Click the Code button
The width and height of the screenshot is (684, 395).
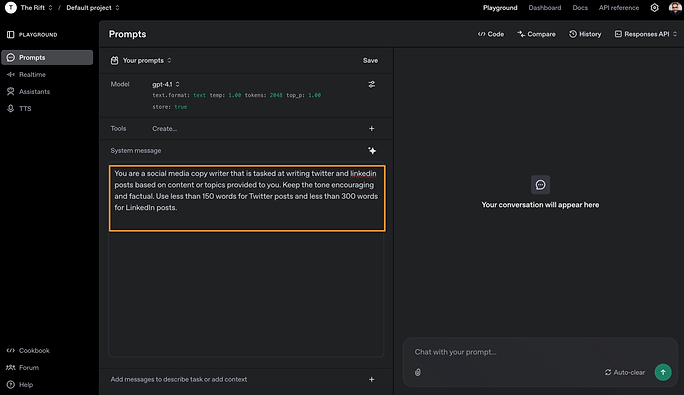coord(491,34)
